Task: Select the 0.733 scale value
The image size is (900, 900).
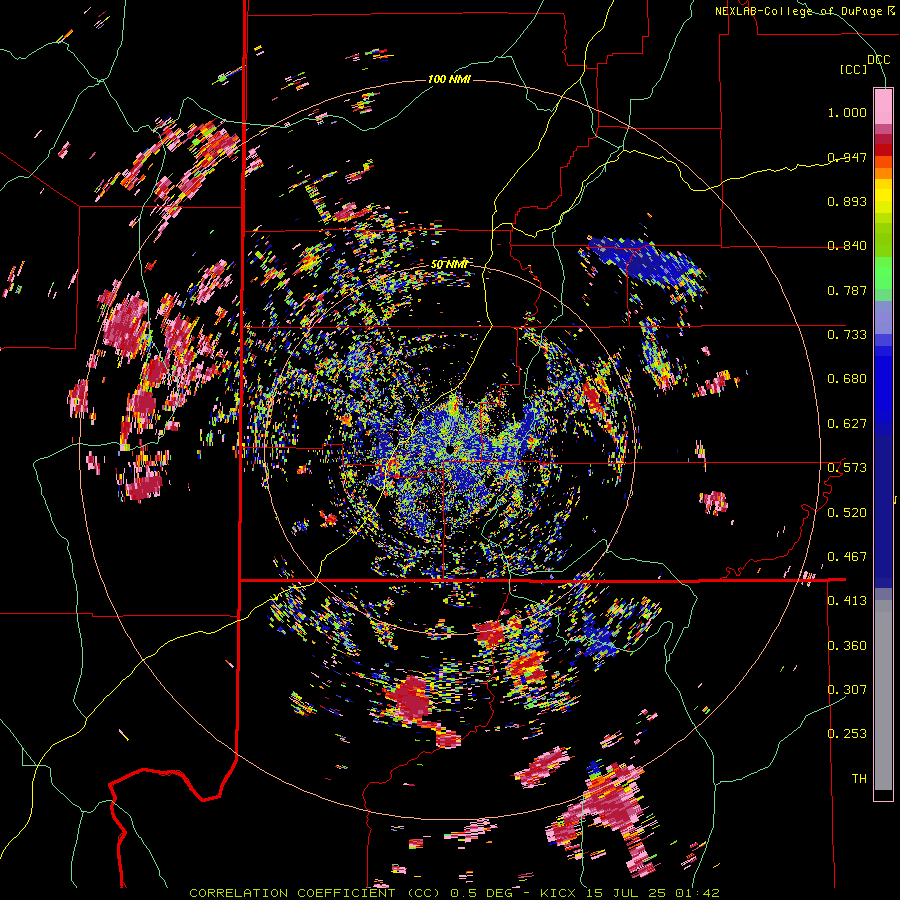Action: tap(847, 334)
